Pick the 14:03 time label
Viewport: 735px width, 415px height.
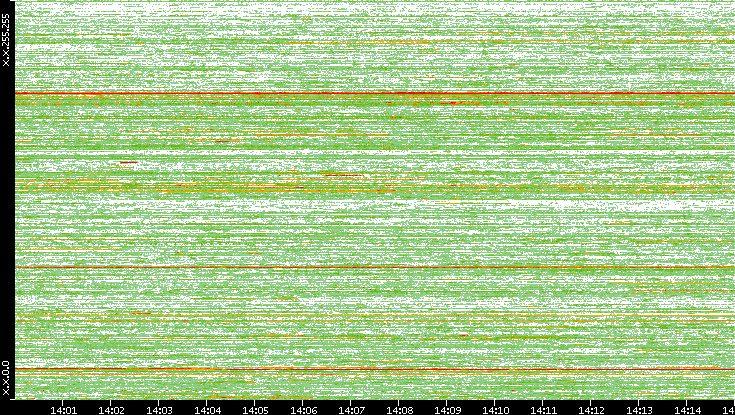(x=159, y=410)
